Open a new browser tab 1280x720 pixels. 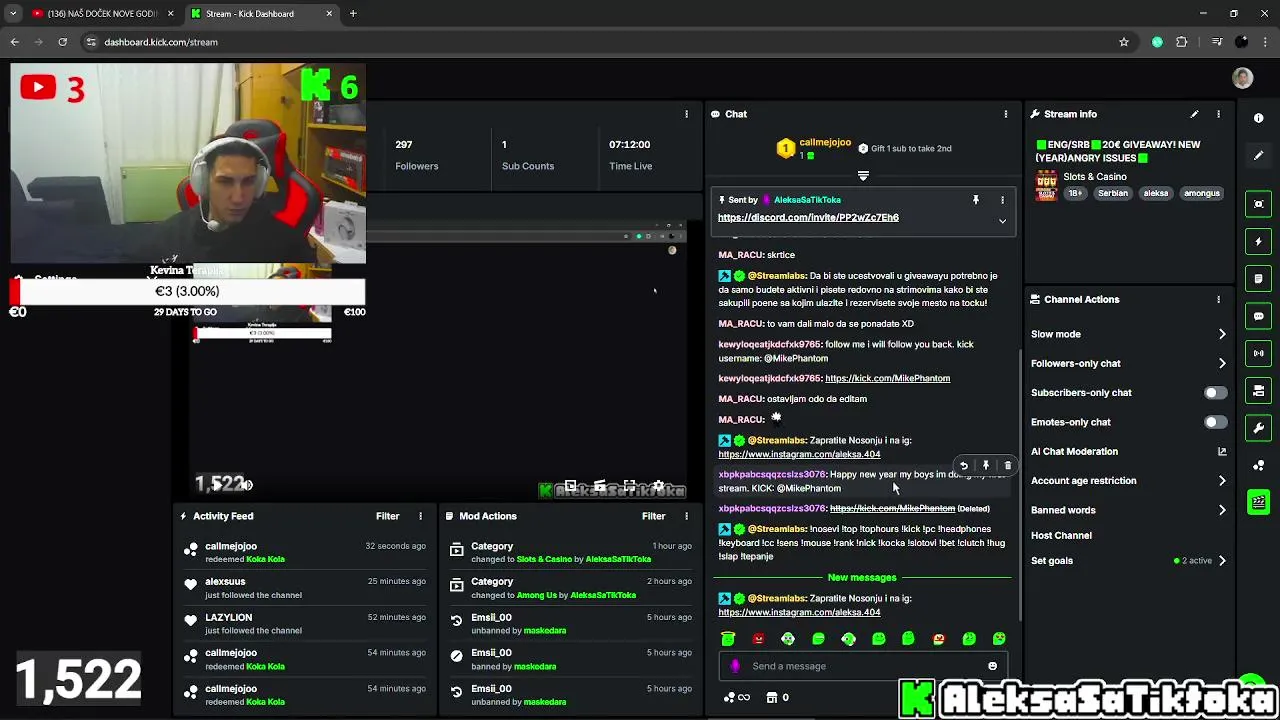tap(353, 14)
